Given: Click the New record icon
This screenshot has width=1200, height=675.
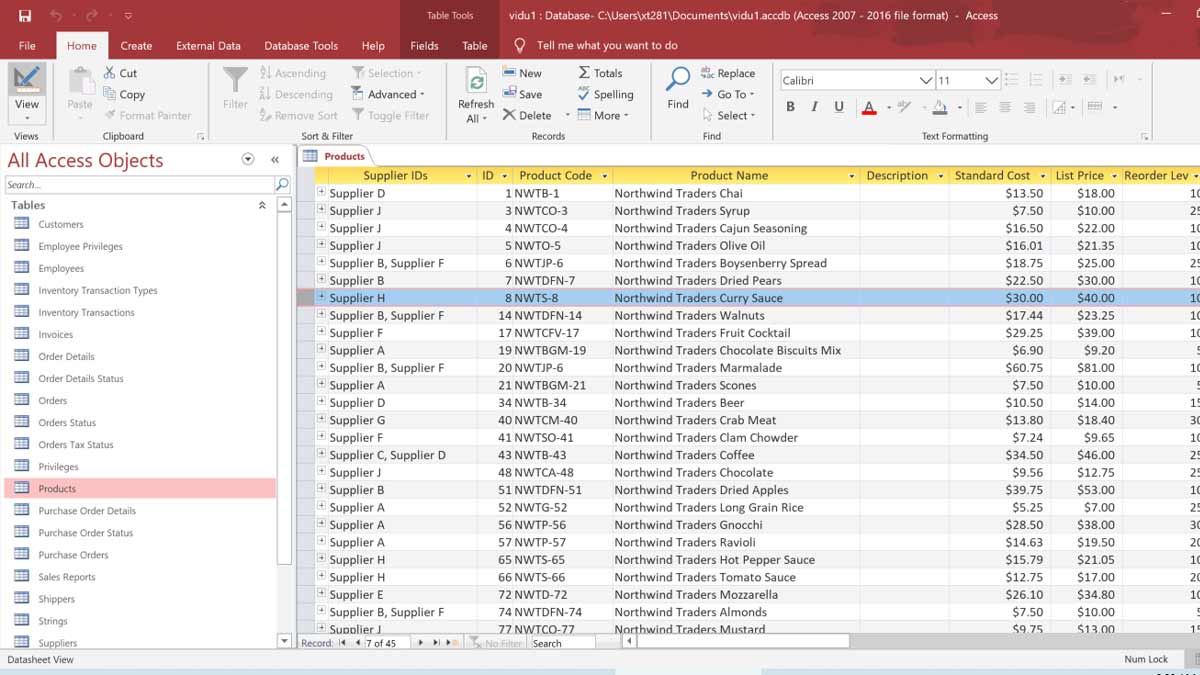Looking at the screenshot, I should click(x=509, y=73).
